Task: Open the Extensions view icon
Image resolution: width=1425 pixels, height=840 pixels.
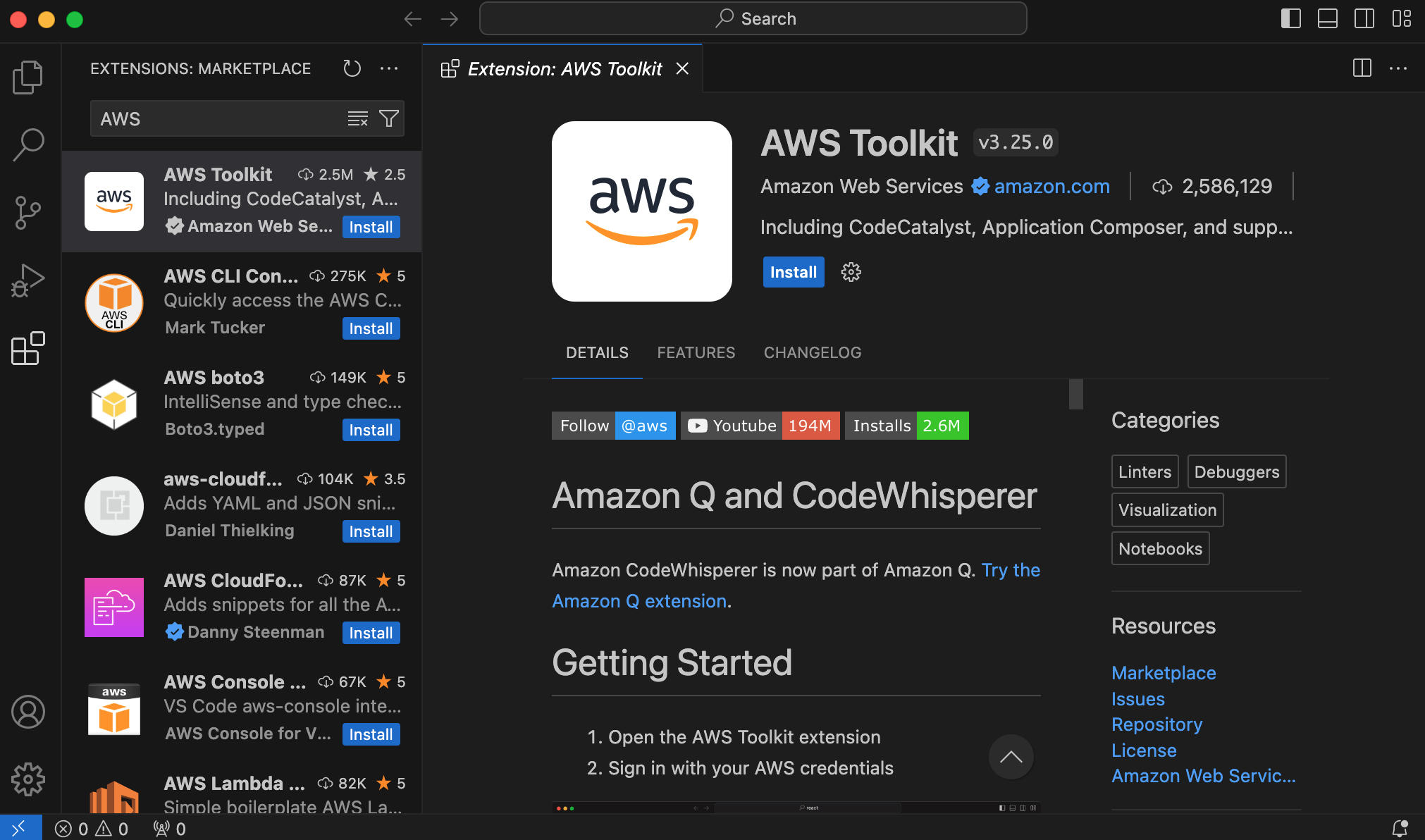Action: click(x=28, y=348)
